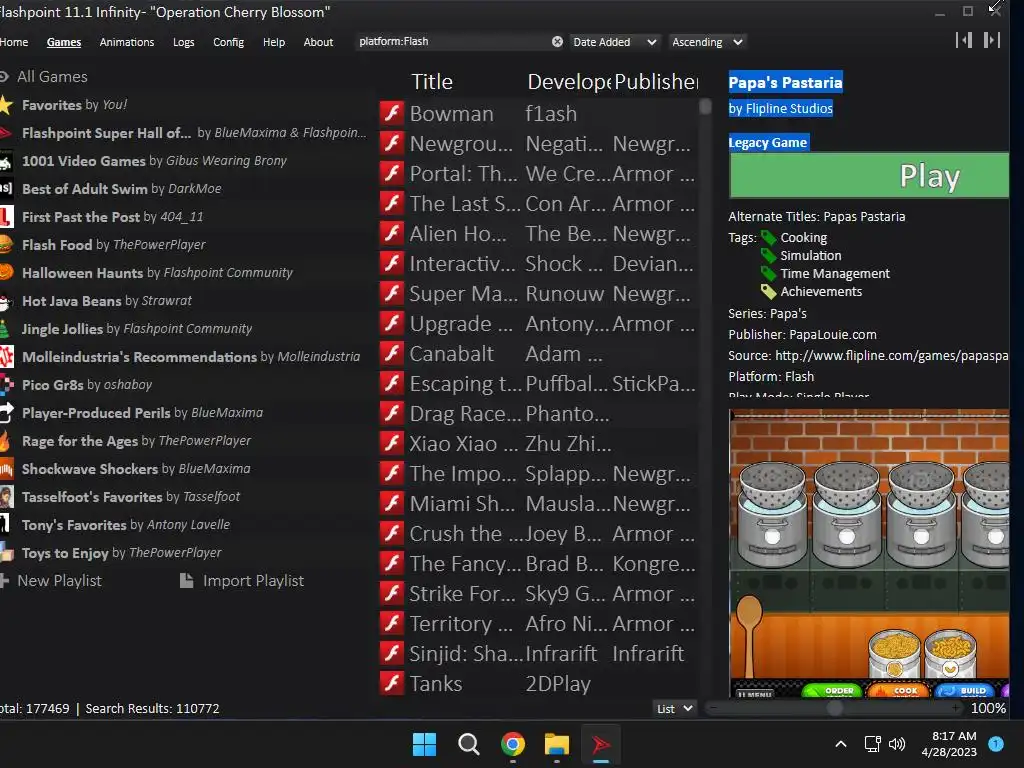Click the Flash Food burger playlist icon
The image size is (1024, 768).
[6, 245]
